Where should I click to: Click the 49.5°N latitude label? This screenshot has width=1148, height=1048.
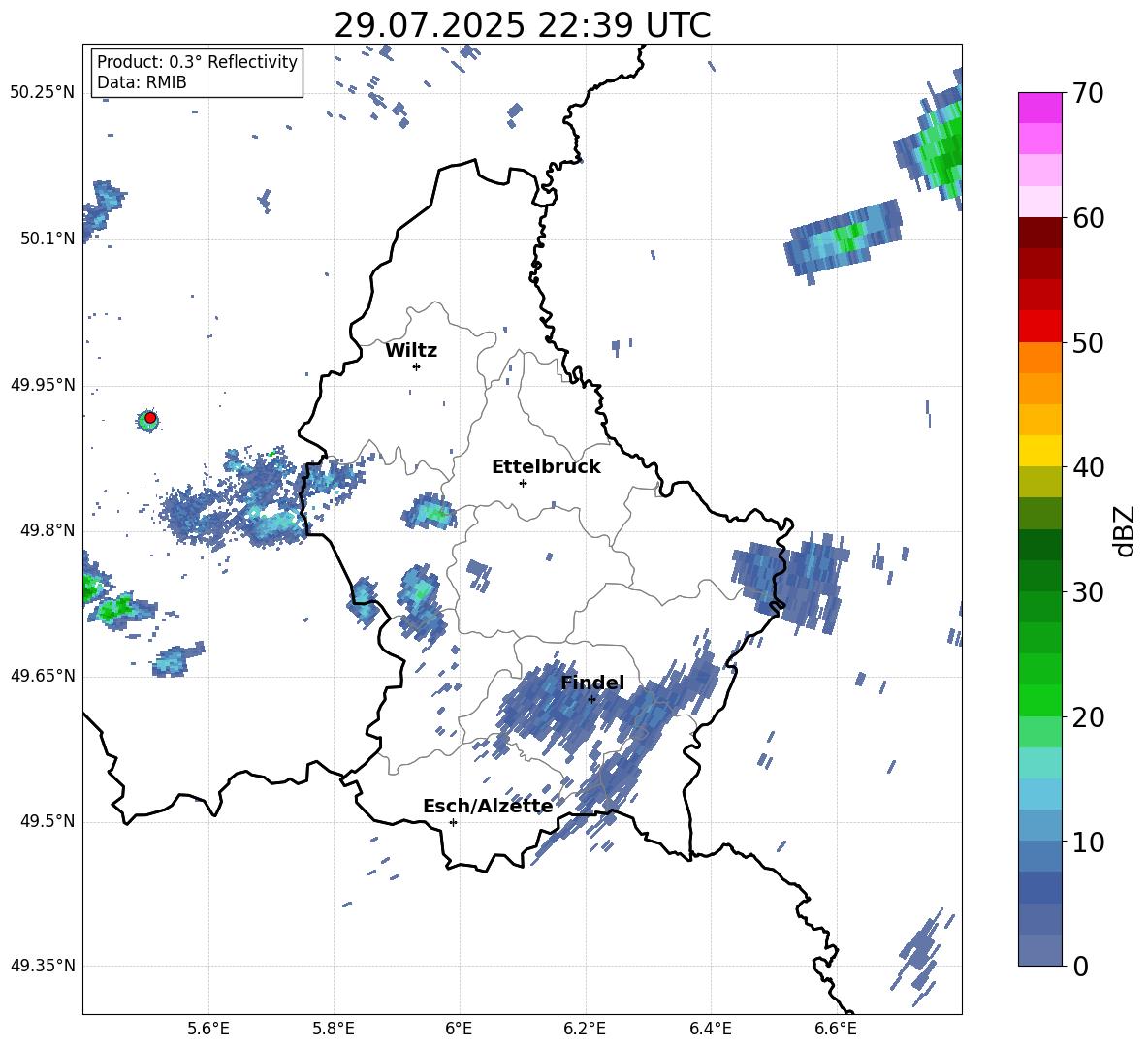tap(47, 820)
